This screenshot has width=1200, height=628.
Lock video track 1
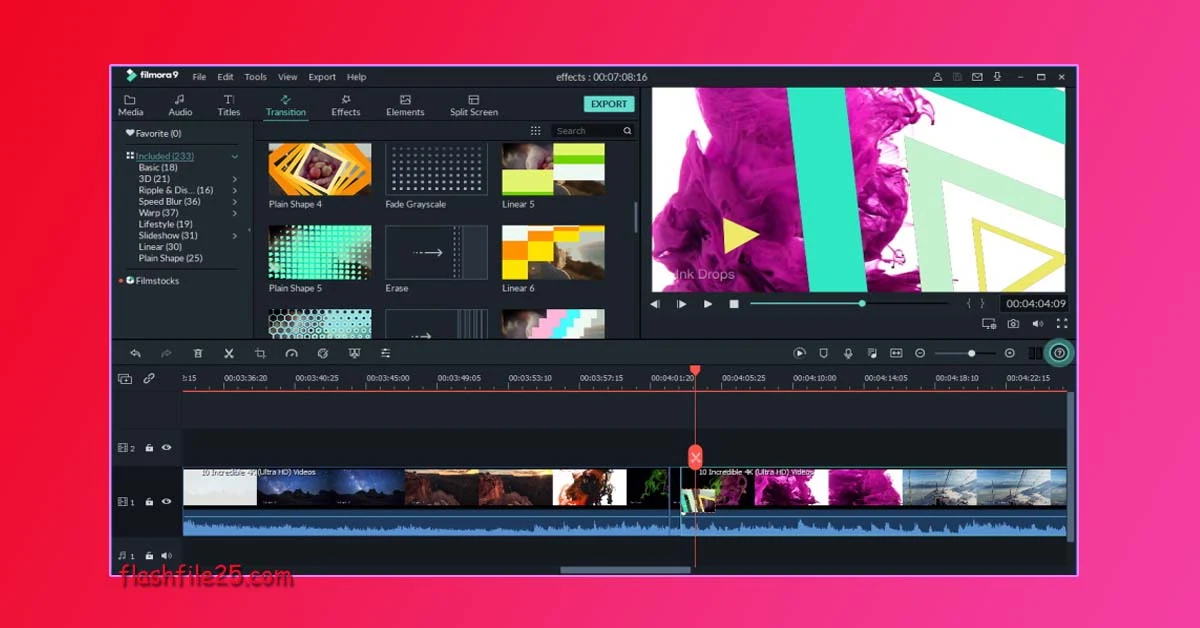click(x=149, y=502)
